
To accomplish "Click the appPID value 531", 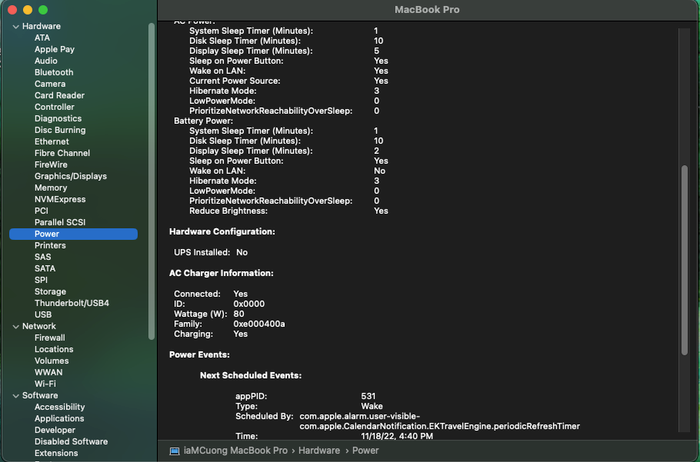I will click(x=368, y=396).
